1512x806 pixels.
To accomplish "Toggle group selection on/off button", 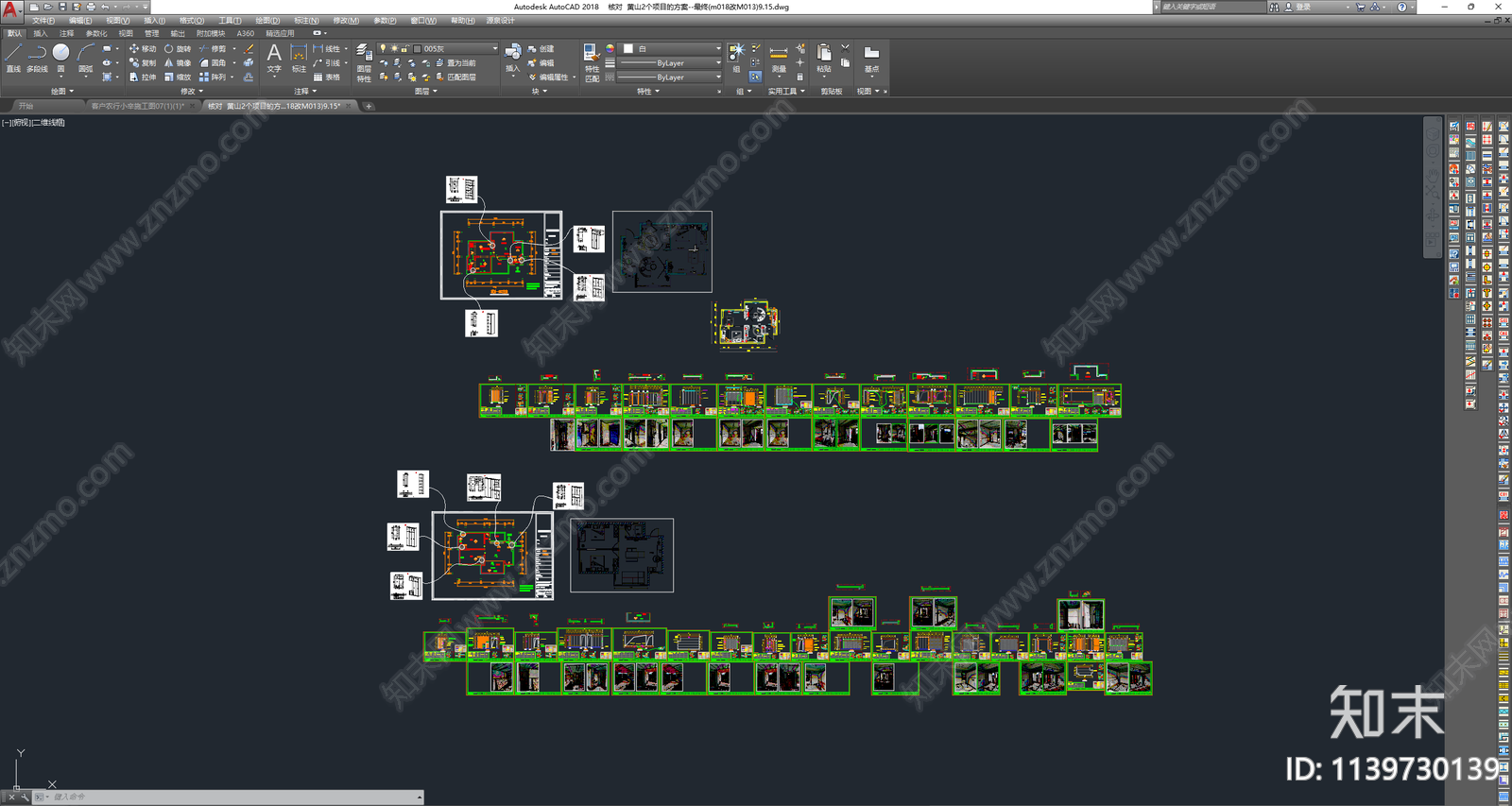I will coord(755,77).
